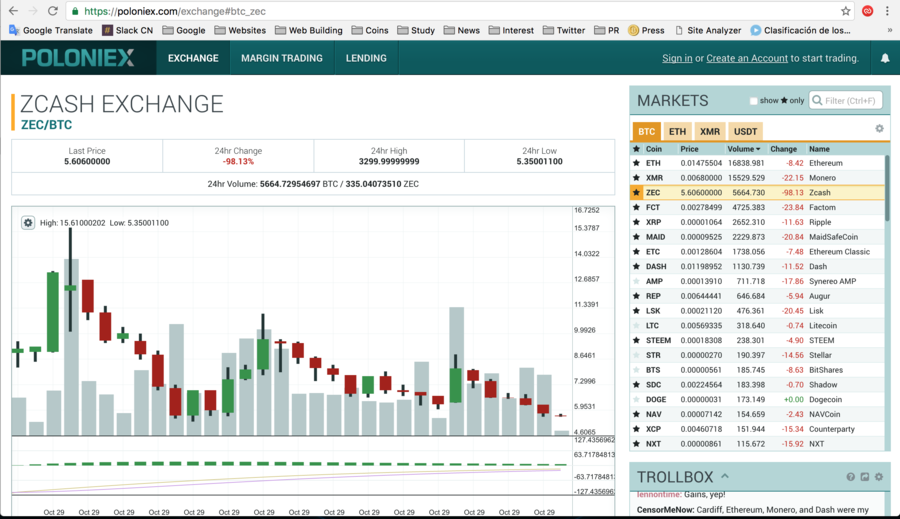
Task: Open chart settings gear icon
Action: pyautogui.click(x=28, y=223)
